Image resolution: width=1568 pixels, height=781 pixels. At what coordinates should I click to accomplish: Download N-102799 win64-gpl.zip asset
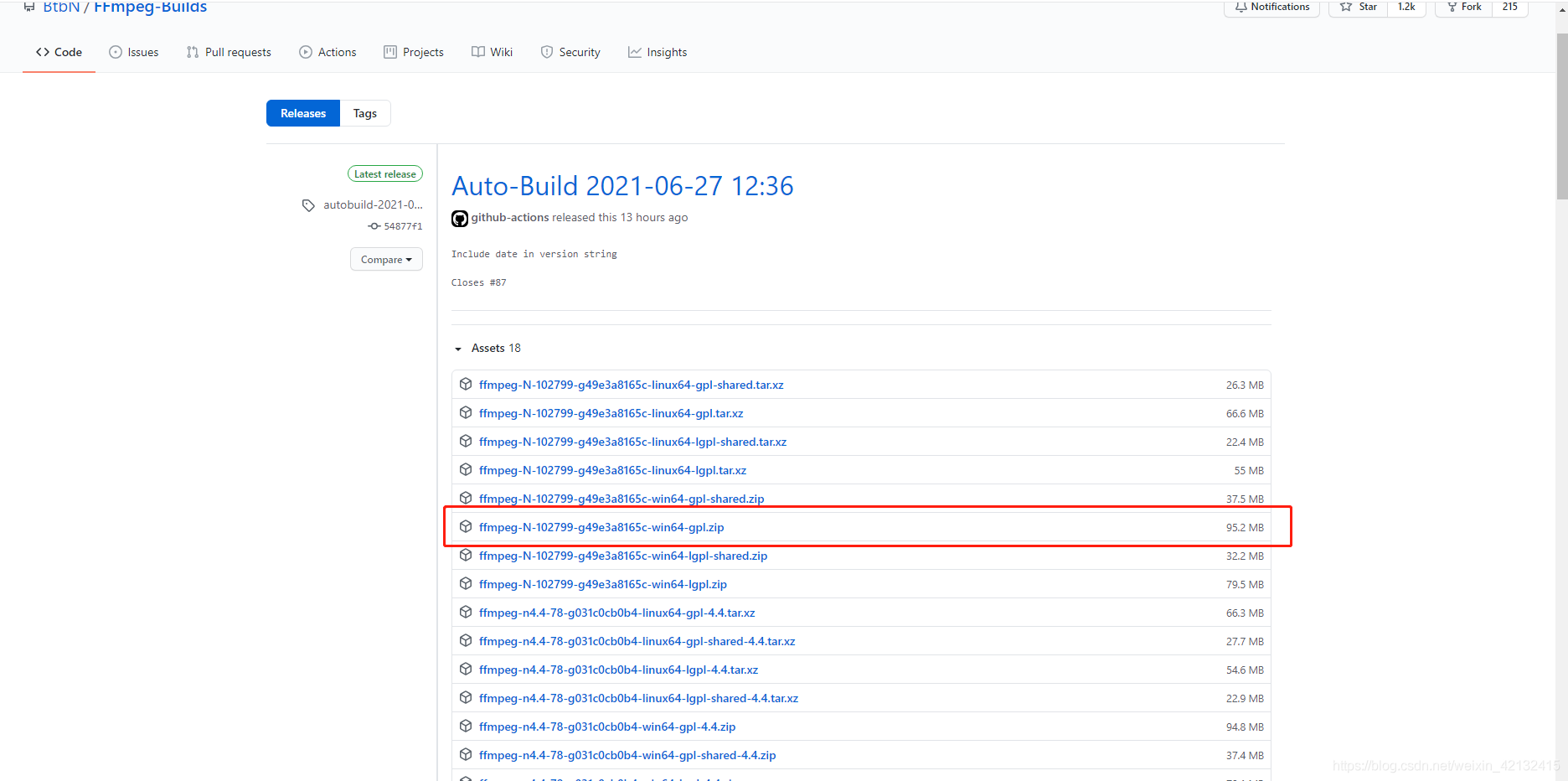[x=601, y=527]
